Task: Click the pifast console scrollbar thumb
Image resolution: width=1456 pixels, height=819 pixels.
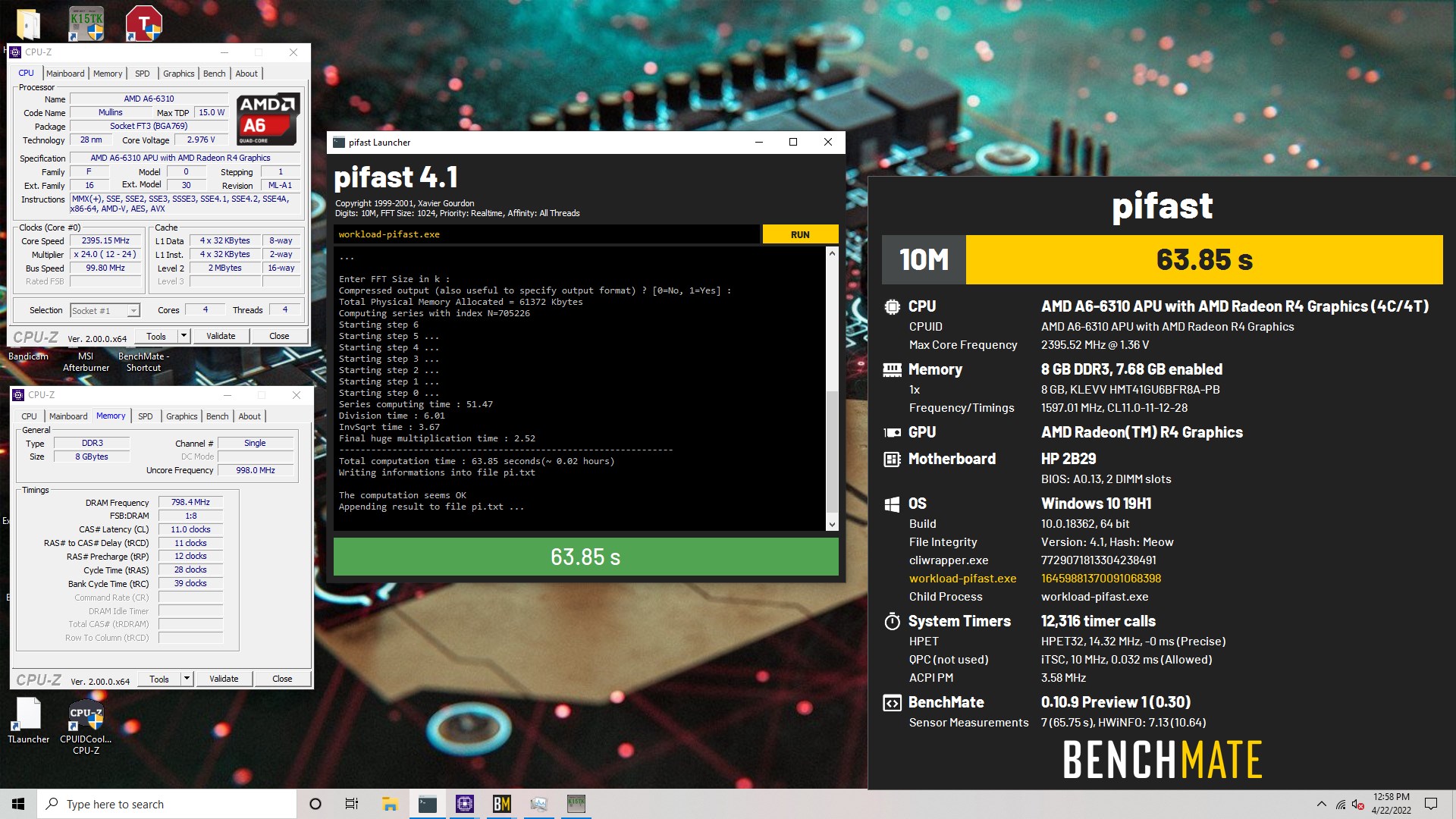Action: [x=832, y=451]
